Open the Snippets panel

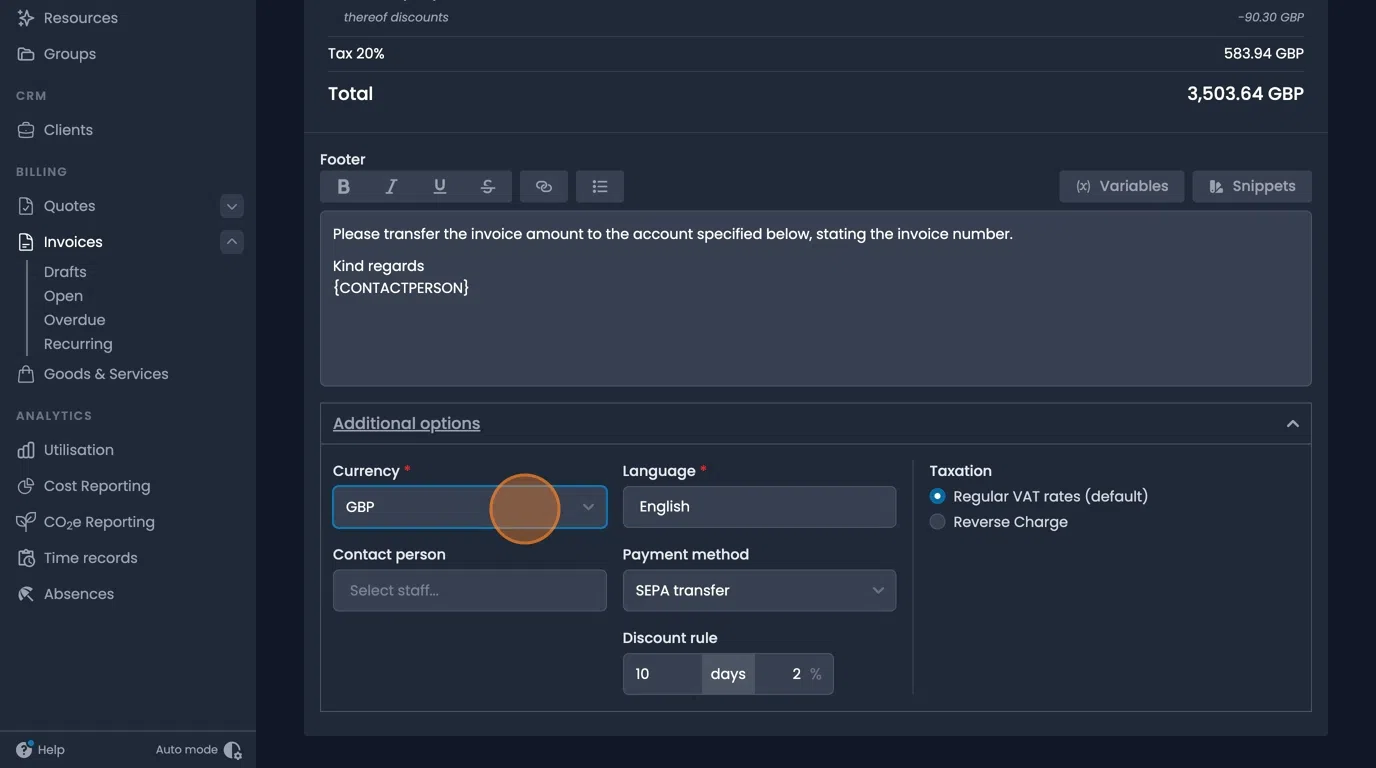tap(1251, 186)
